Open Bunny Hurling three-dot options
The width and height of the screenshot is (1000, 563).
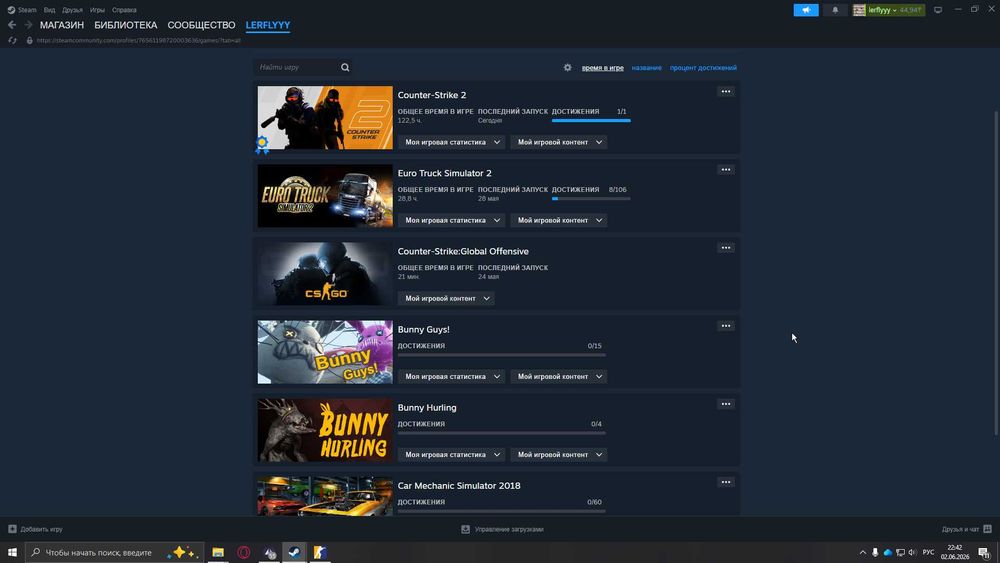[x=726, y=404]
